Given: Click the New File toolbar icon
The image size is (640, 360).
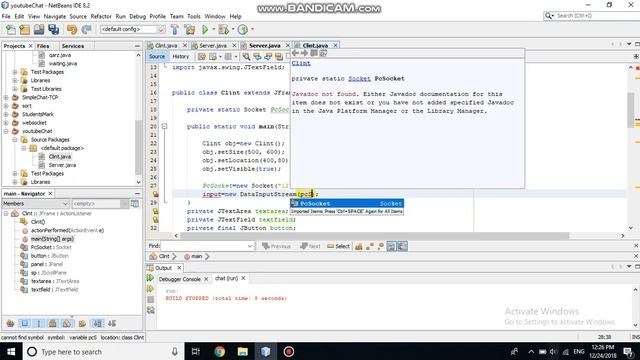Looking at the screenshot, I should (x=11, y=29).
